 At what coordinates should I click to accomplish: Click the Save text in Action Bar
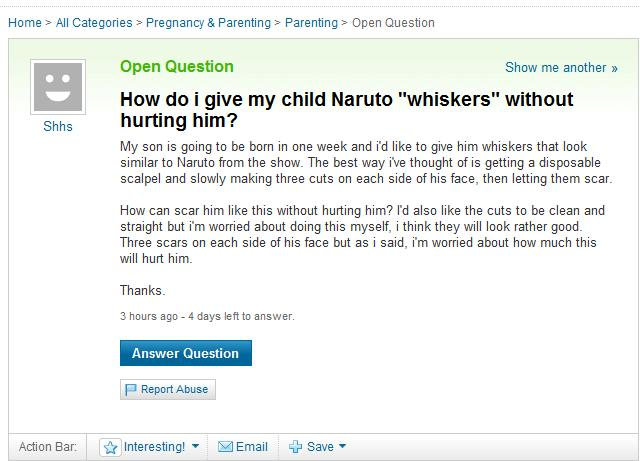tap(320, 447)
